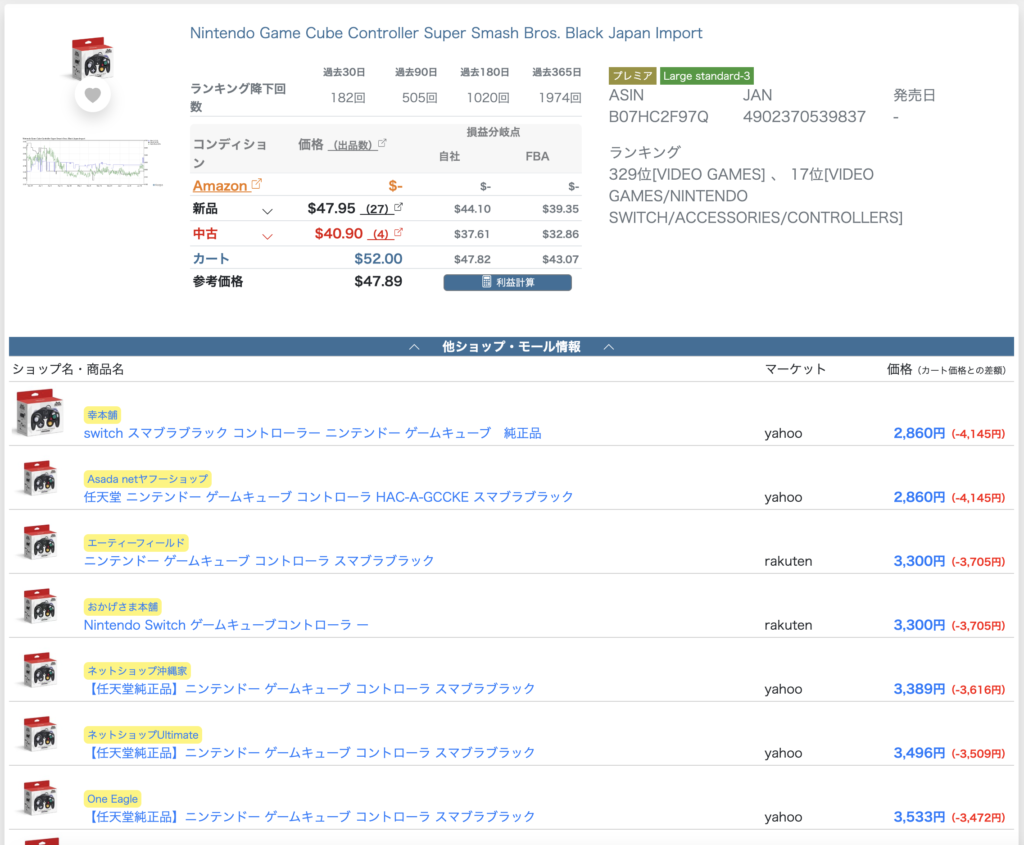1024x845 pixels.
Task: Click the heart favorite icon
Action: point(93,95)
